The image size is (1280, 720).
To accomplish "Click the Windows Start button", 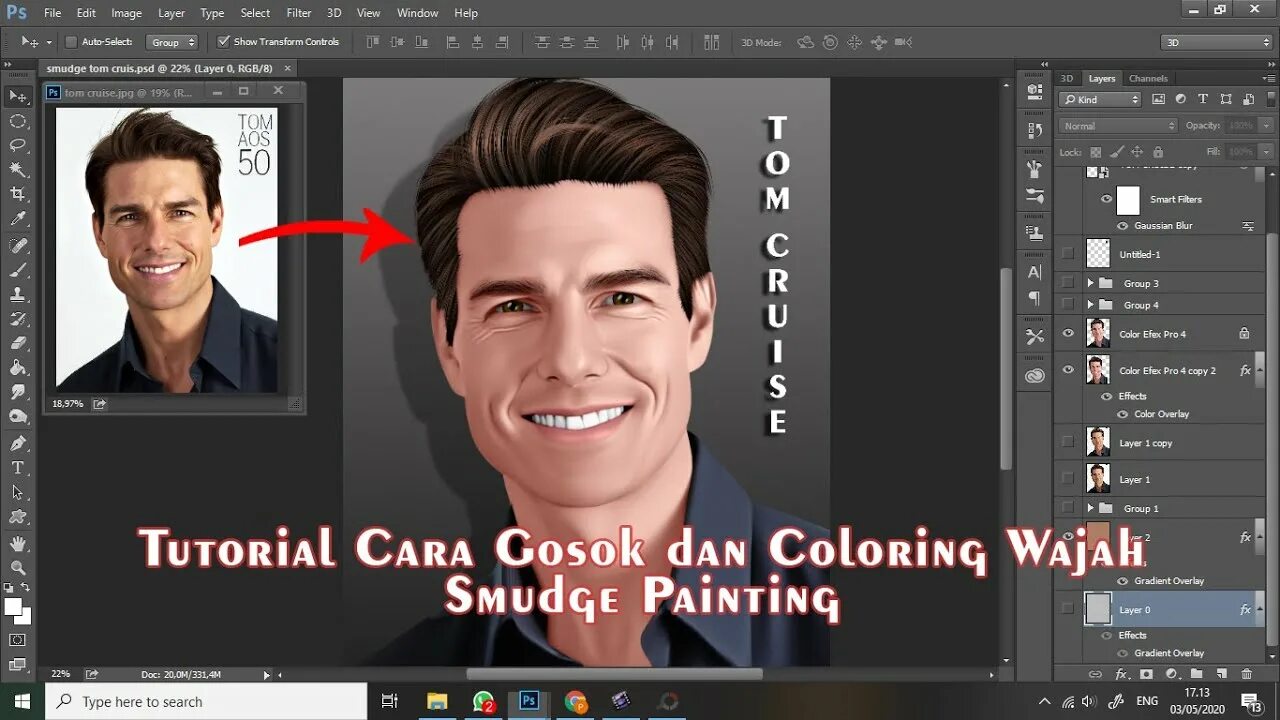I will tap(22, 701).
